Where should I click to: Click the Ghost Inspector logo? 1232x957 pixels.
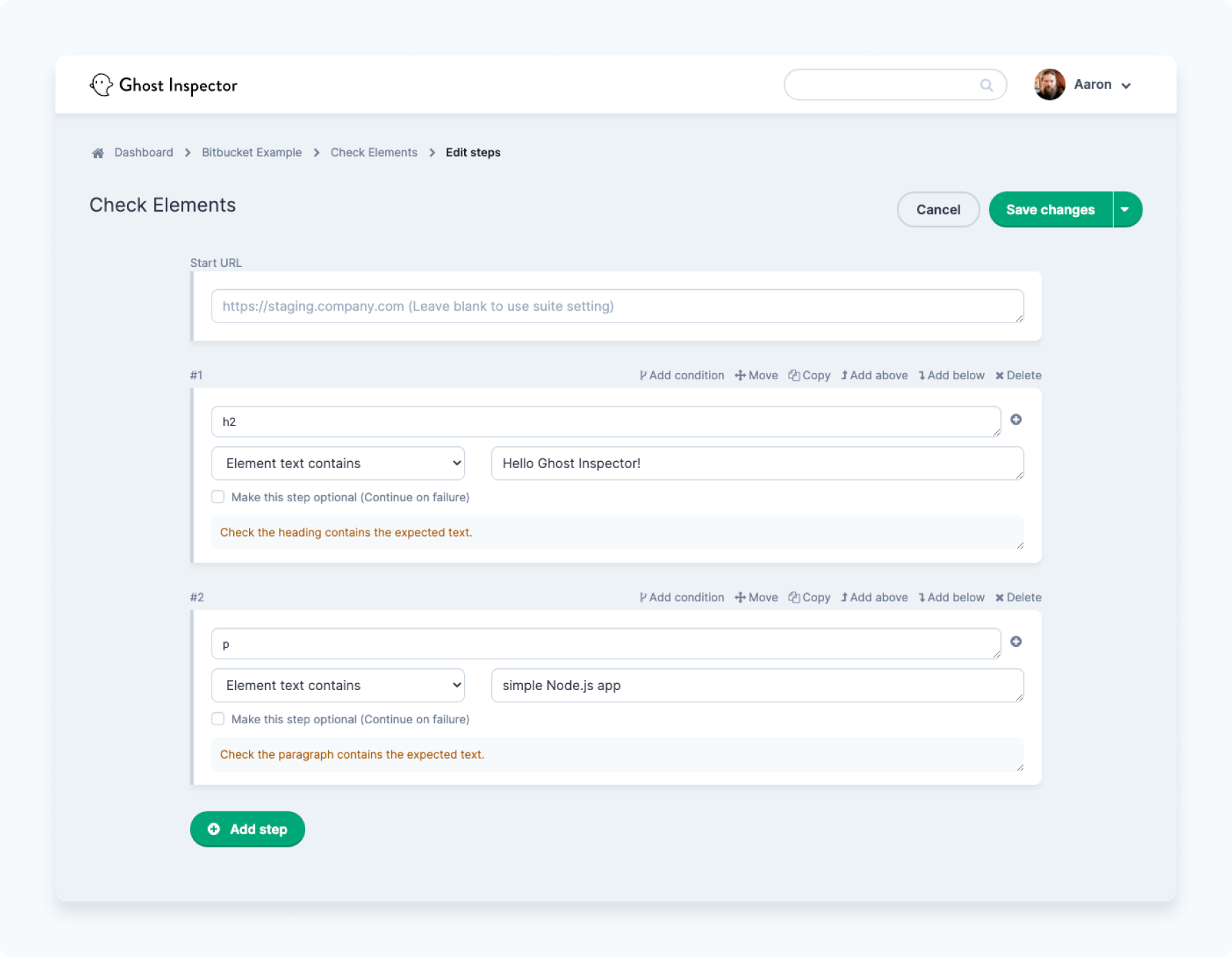164,84
